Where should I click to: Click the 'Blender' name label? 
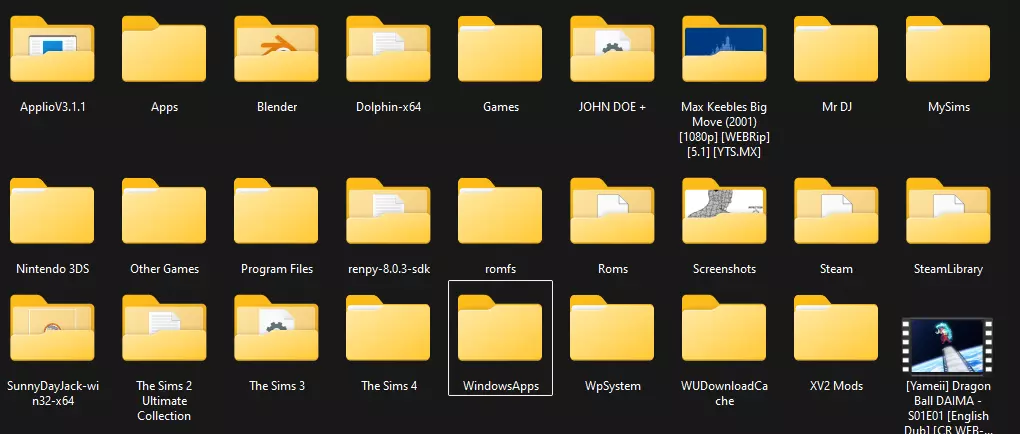[x=276, y=107]
